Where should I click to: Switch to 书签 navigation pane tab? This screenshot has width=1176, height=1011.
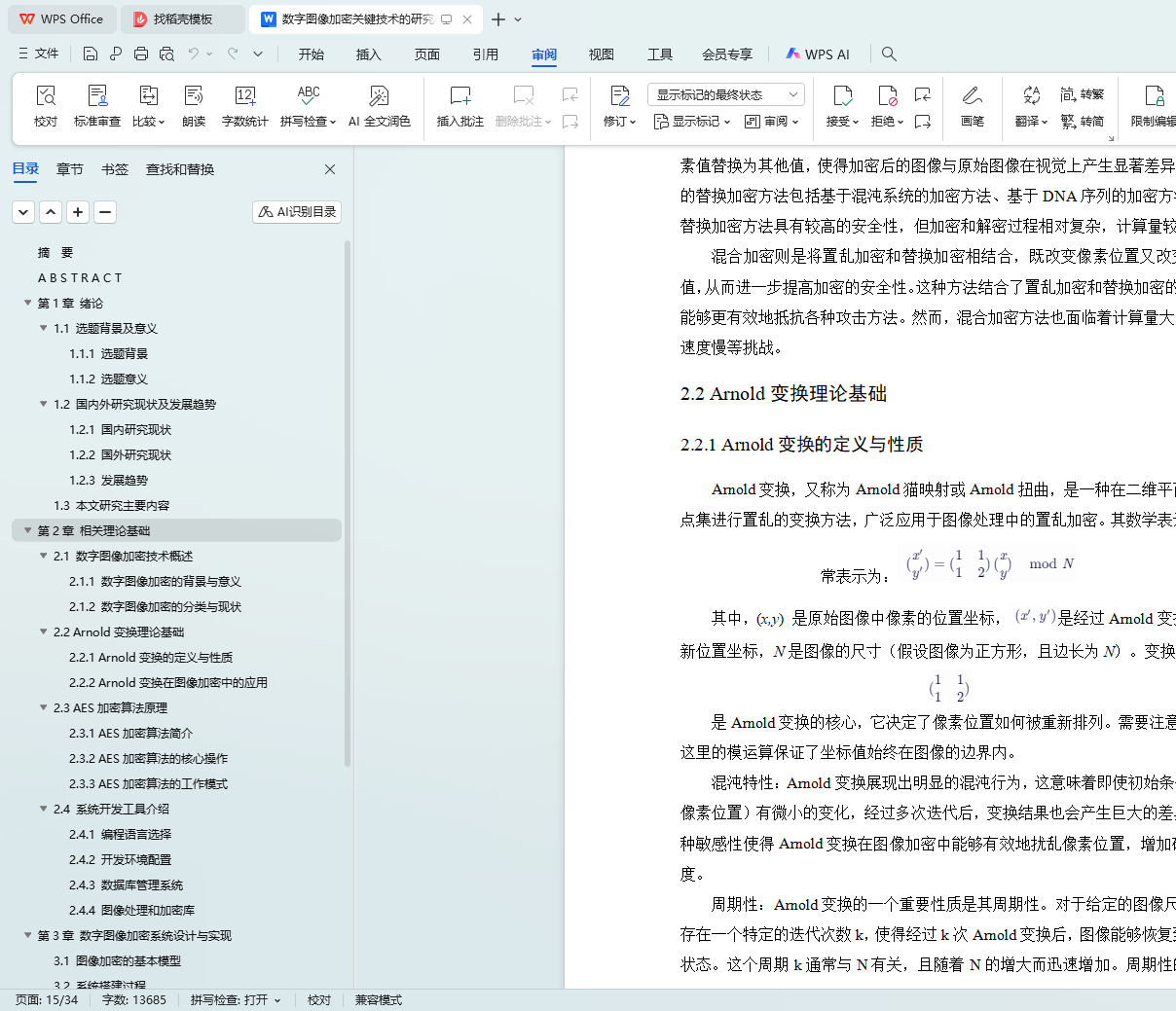pyautogui.click(x=115, y=169)
